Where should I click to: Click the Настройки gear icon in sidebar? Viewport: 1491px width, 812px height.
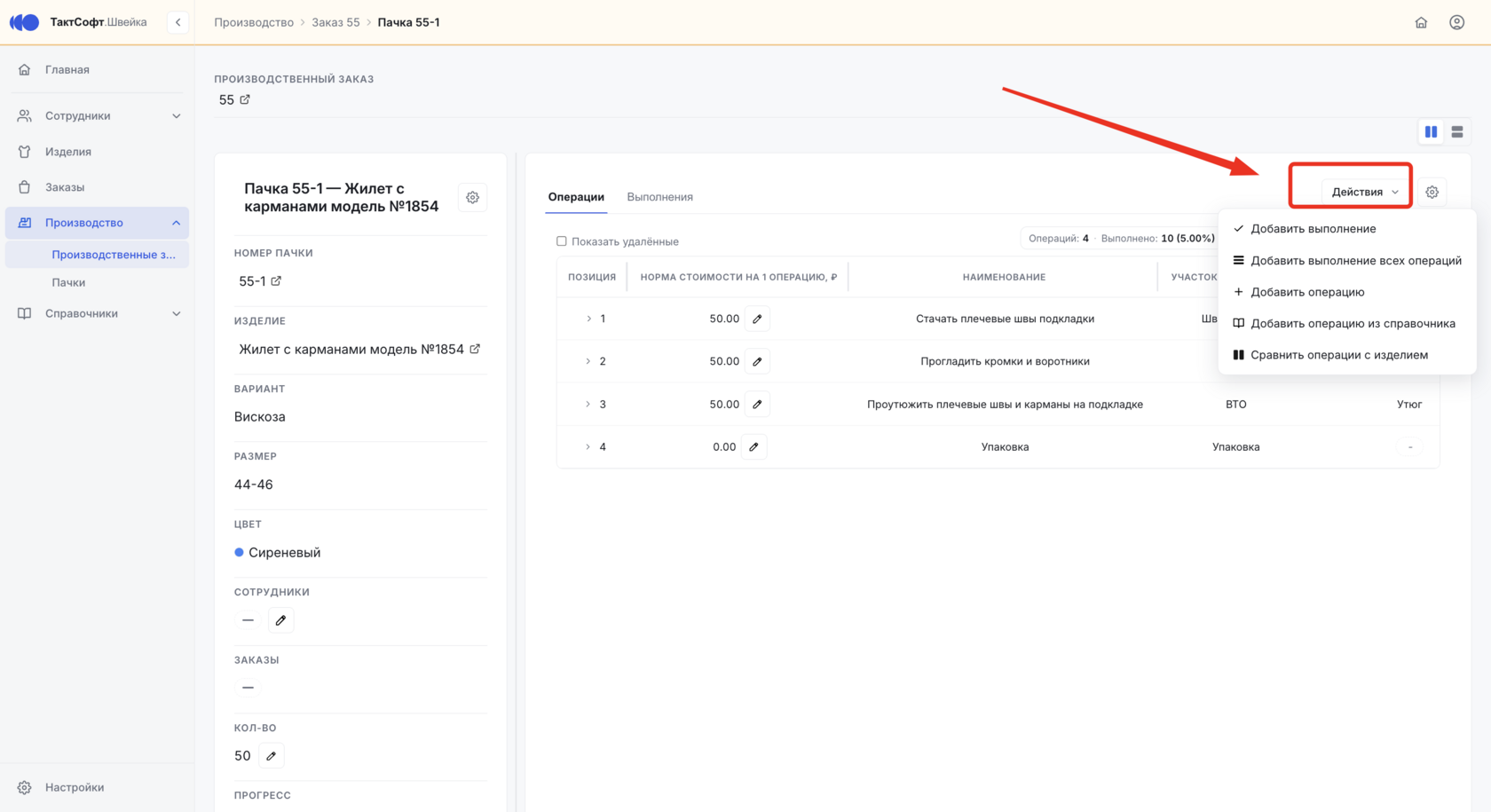click(x=25, y=787)
